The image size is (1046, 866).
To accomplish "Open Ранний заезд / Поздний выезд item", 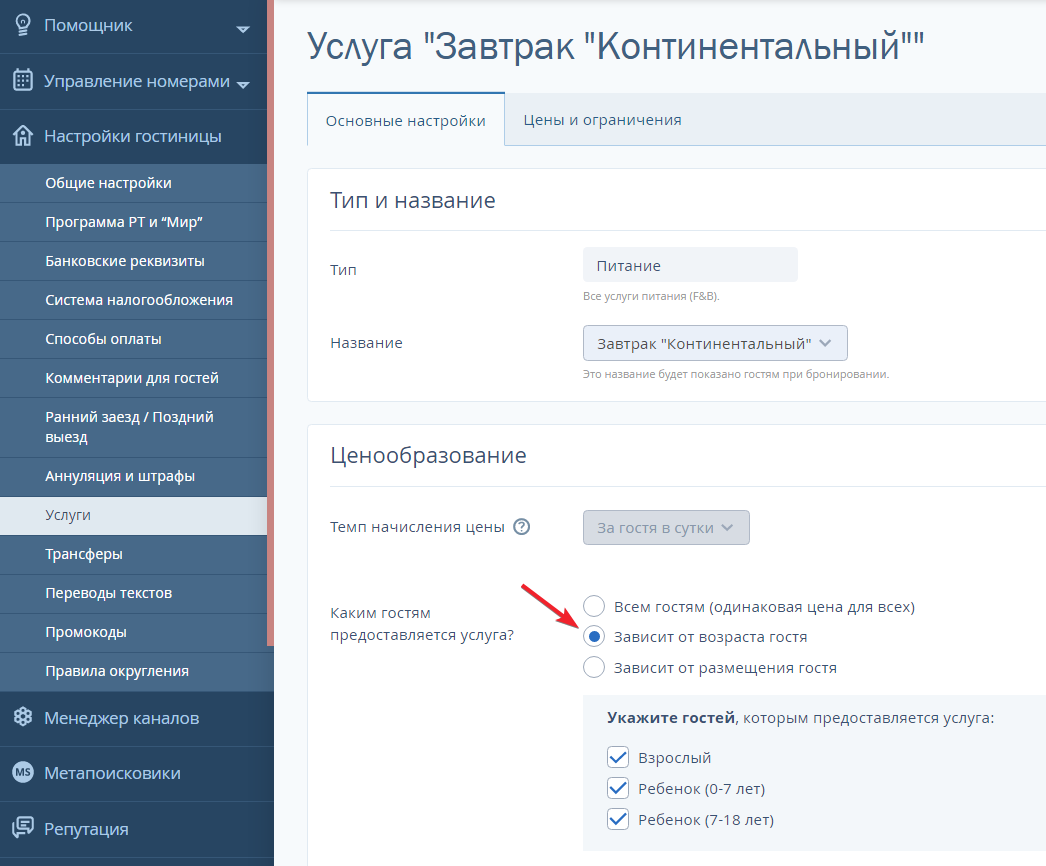I will (x=133, y=427).
